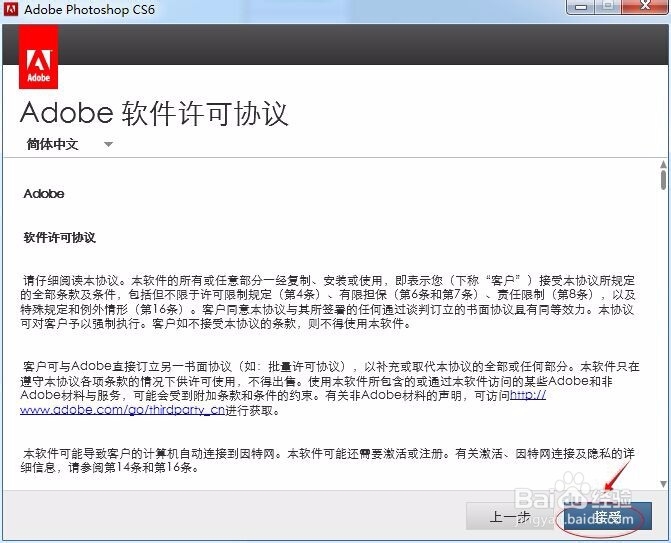The height and width of the screenshot is (543, 671).
Task: Minimize the installer window
Action: point(581,7)
